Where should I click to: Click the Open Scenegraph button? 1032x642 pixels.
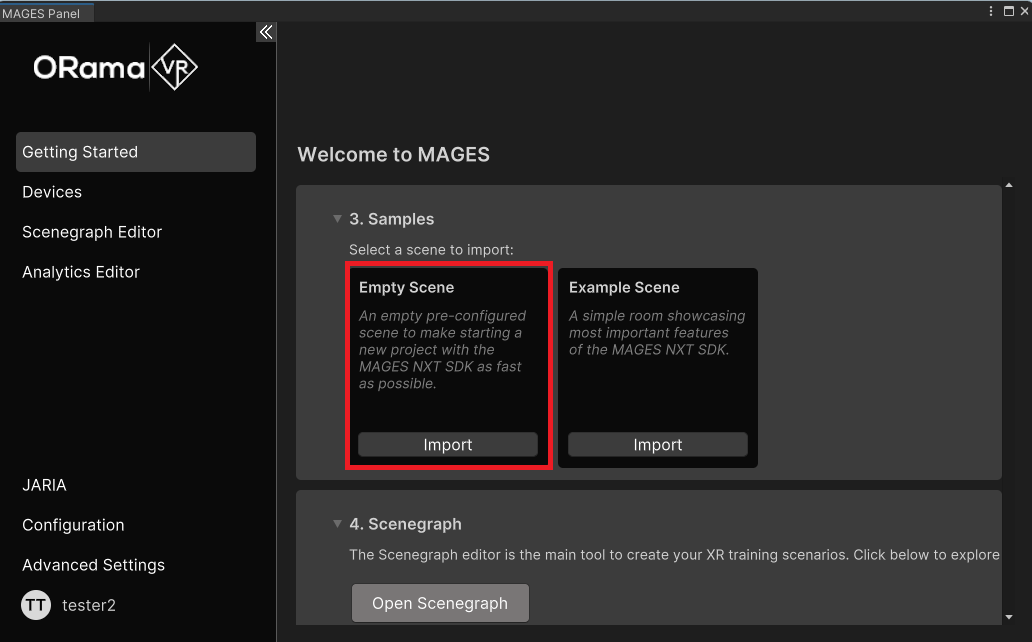(440, 603)
